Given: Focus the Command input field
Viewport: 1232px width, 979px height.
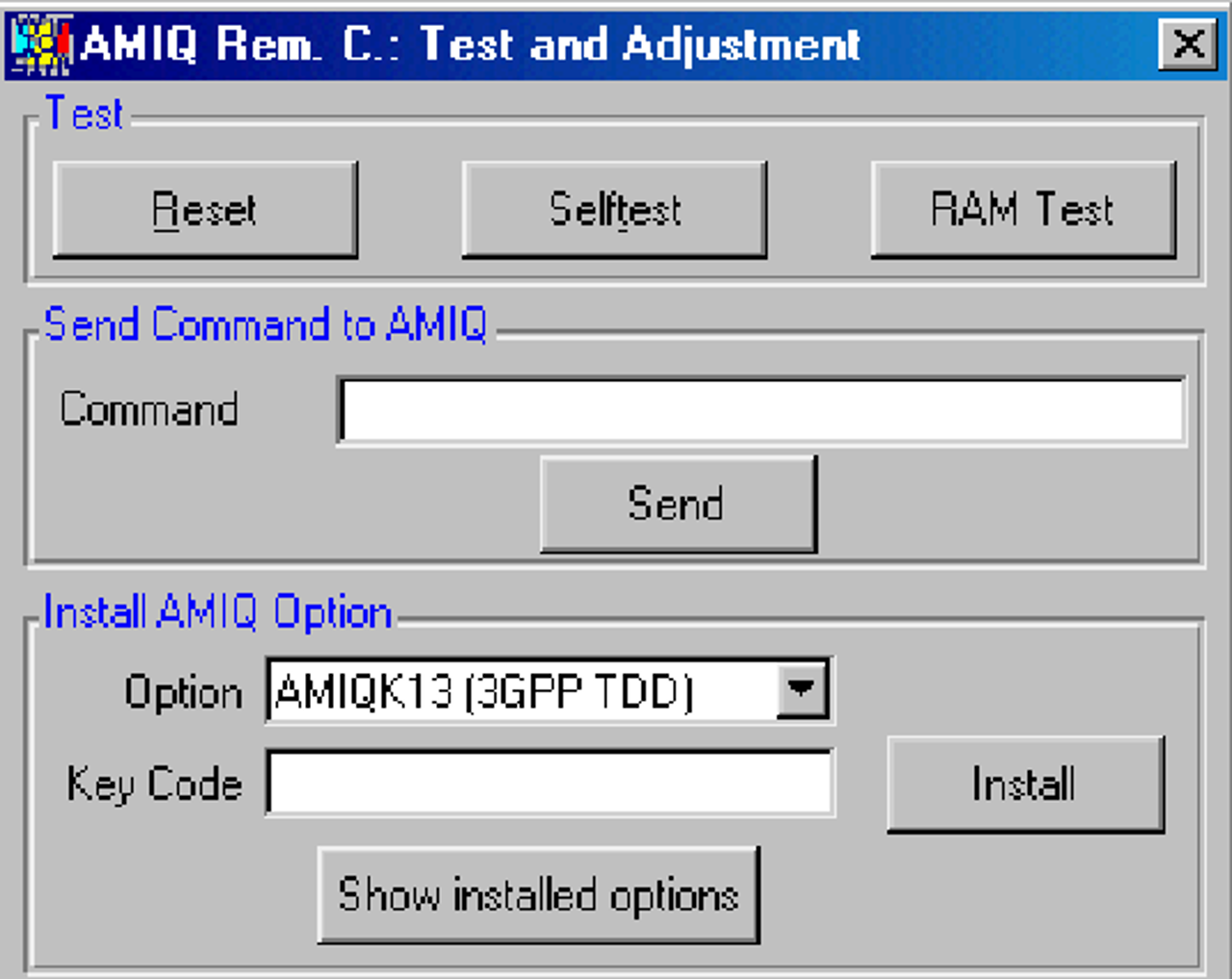Looking at the screenshot, I should coord(761,411).
